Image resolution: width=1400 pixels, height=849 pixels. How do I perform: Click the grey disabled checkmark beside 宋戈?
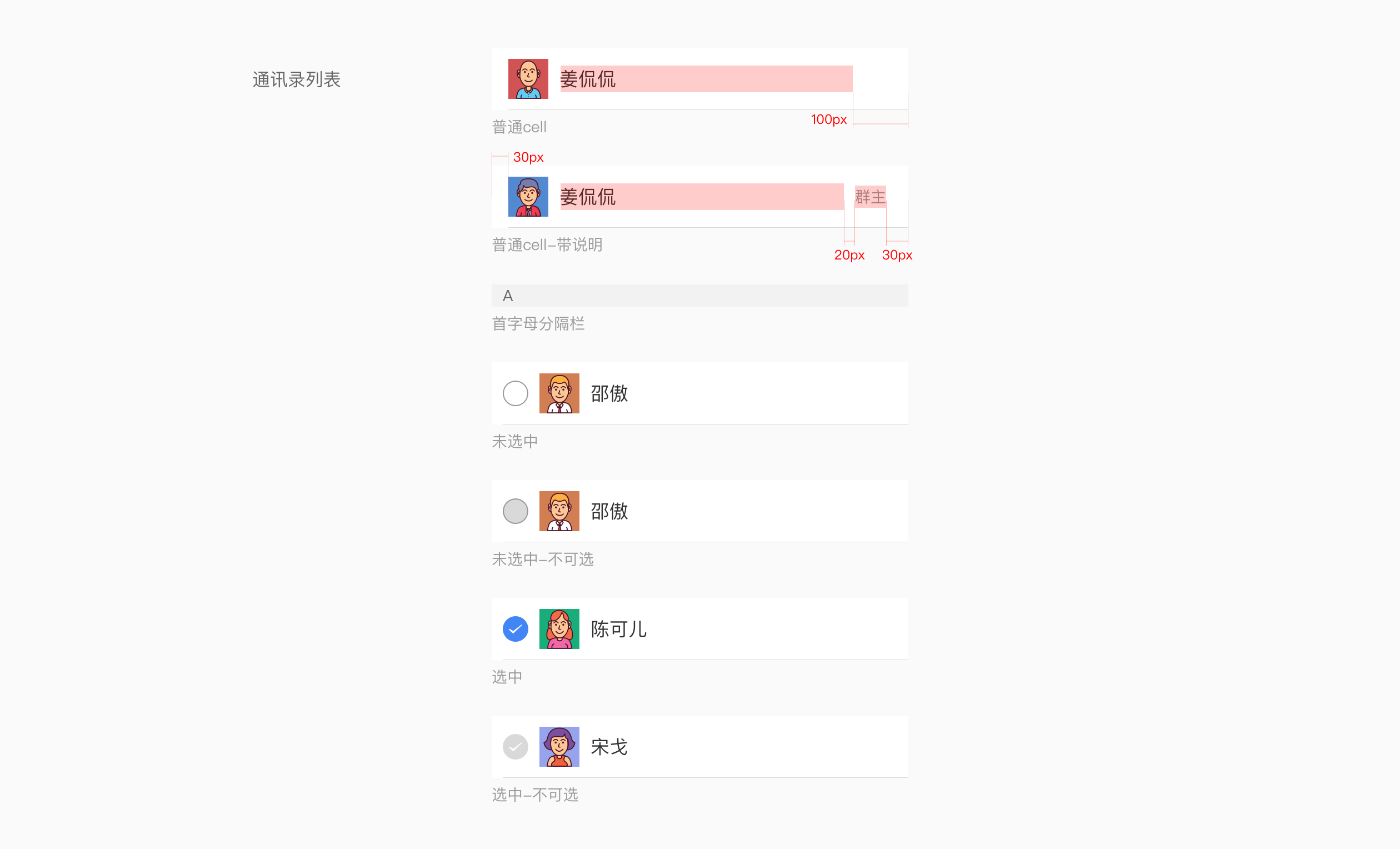[x=516, y=747]
